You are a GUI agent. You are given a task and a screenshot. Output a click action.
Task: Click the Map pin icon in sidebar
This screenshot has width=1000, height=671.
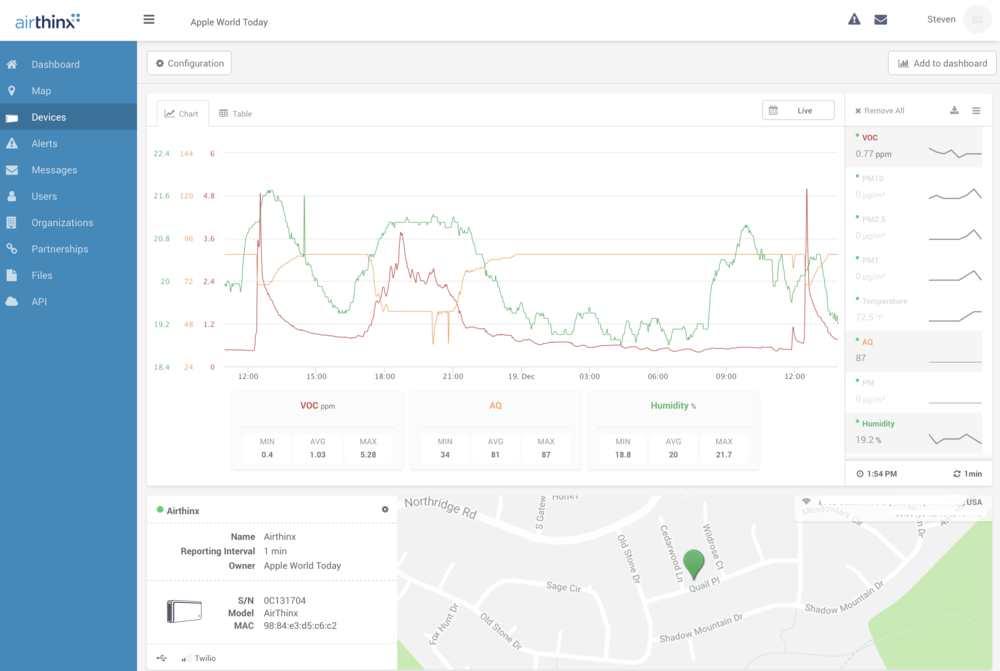(11, 91)
